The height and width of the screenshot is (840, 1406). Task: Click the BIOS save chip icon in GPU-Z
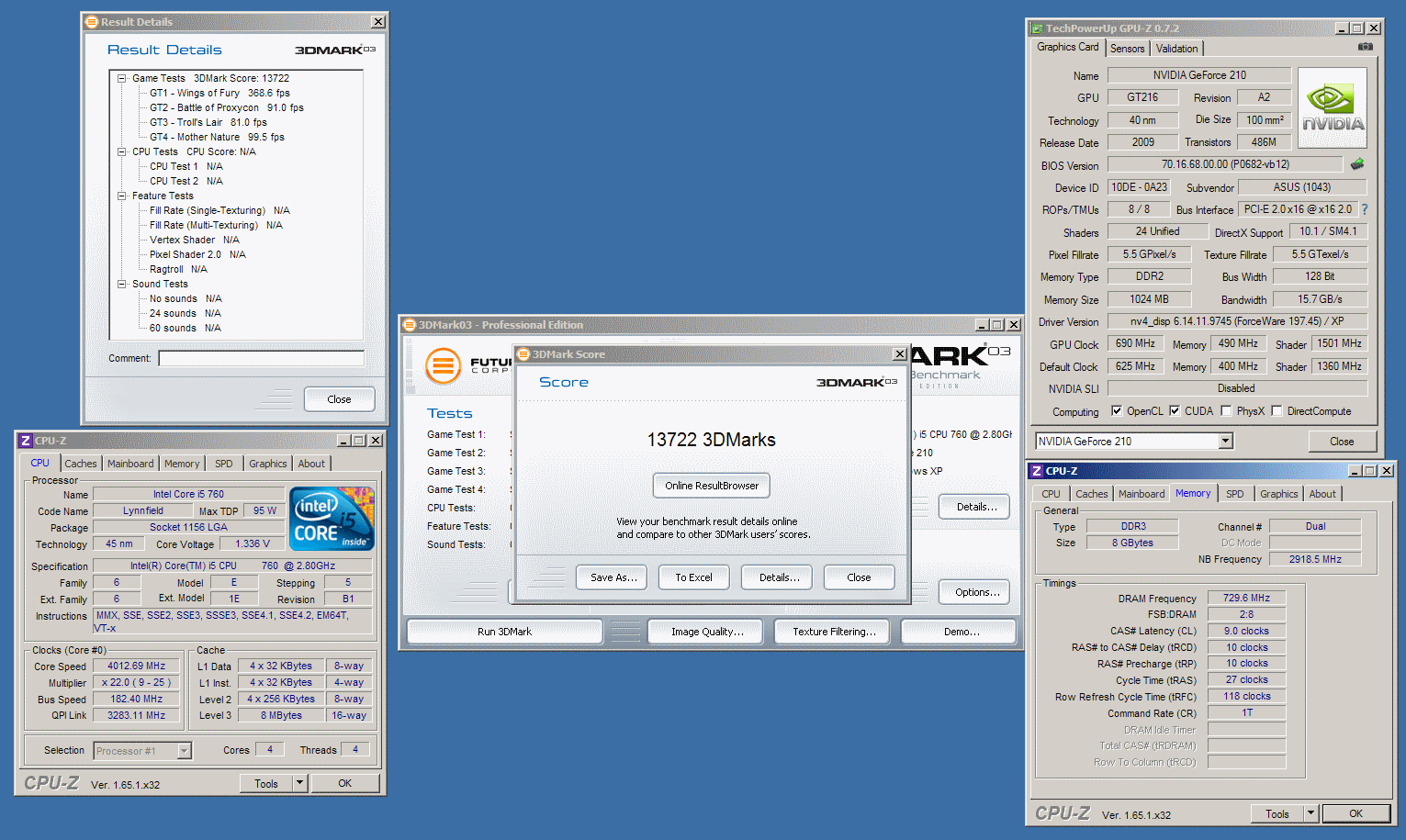(x=1356, y=164)
